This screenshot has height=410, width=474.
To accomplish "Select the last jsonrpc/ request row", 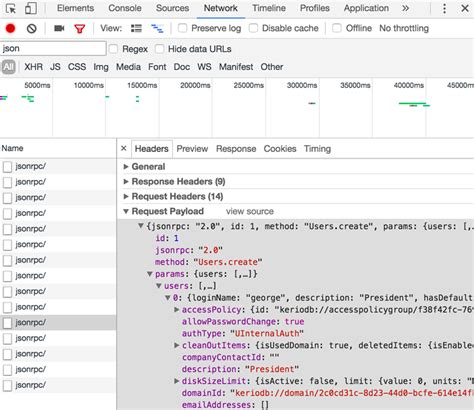I will tap(58, 385).
